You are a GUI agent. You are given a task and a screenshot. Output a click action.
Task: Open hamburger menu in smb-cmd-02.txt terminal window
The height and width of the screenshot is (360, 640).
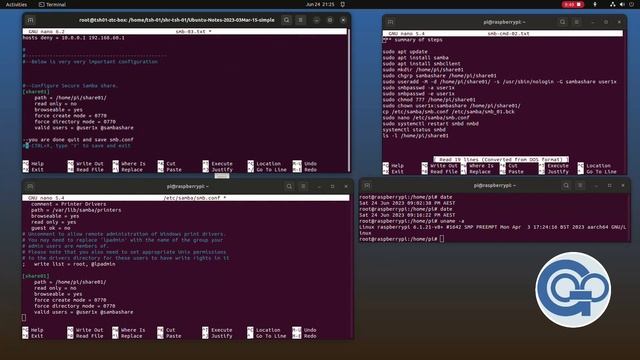tap(576, 22)
